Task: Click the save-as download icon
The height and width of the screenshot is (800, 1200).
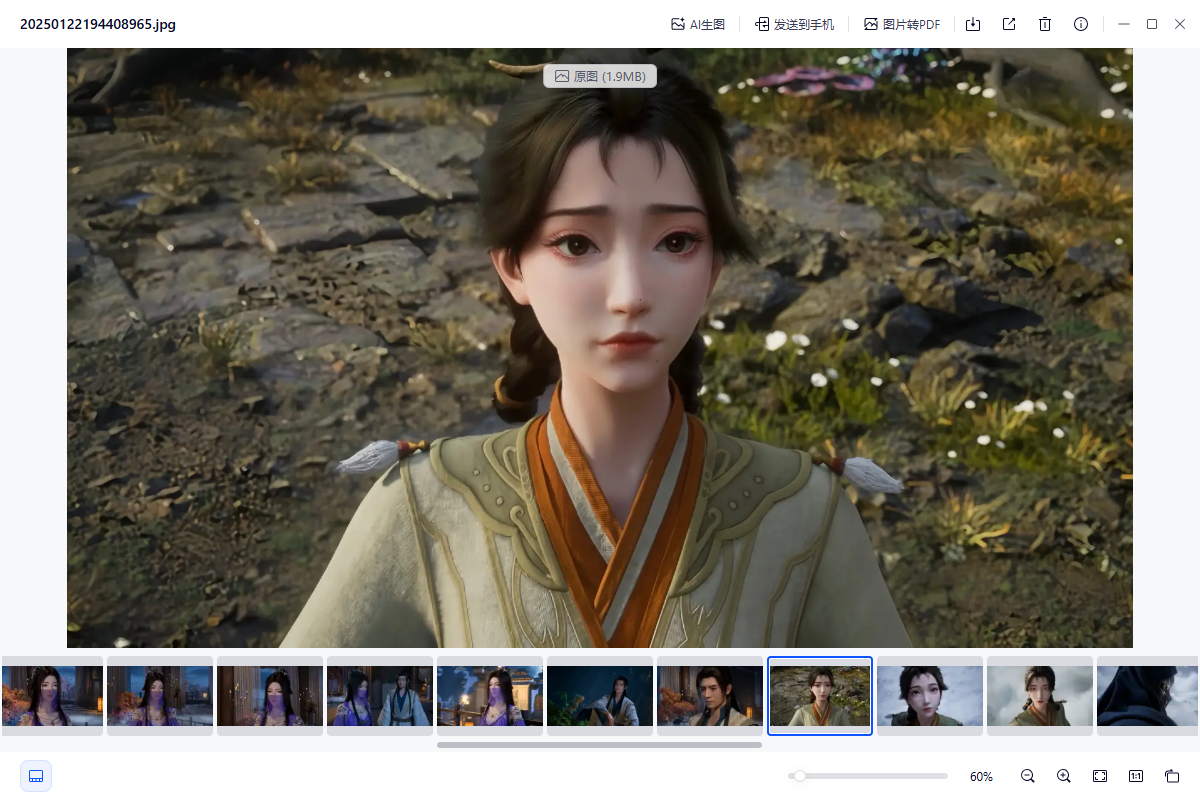Action: coord(973,24)
